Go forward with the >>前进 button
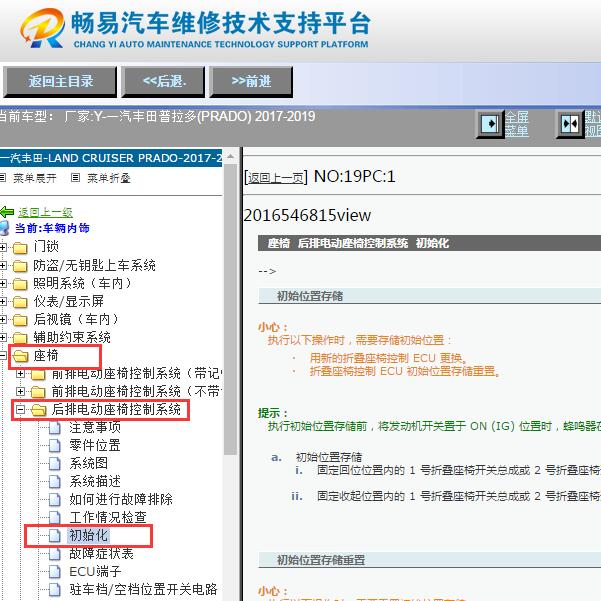This screenshot has width=601, height=601. (x=251, y=82)
